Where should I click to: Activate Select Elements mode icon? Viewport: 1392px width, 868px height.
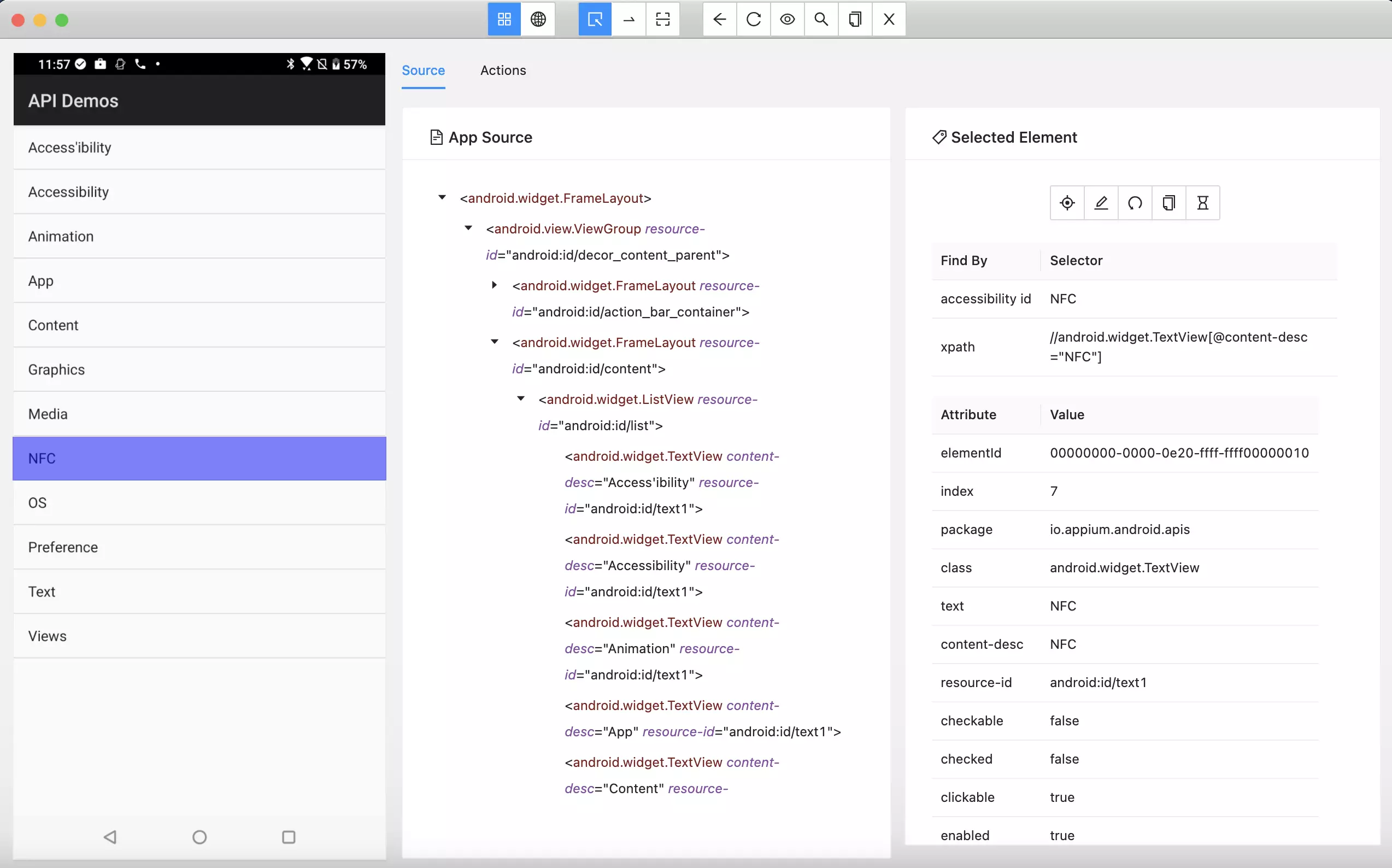(x=595, y=20)
